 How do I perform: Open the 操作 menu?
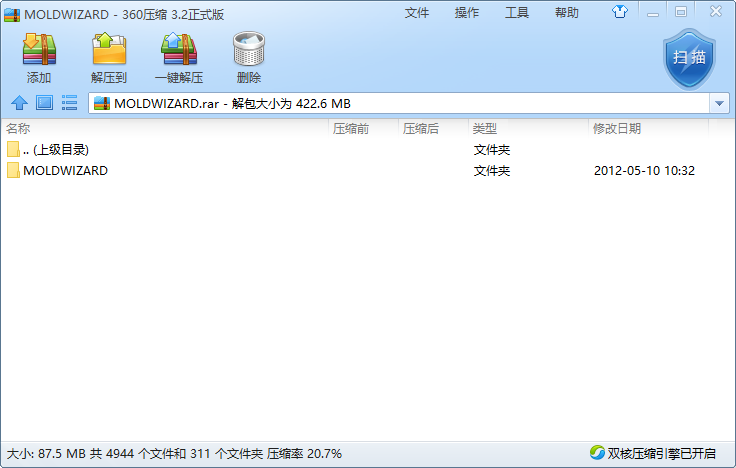click(x=467, y=13)
